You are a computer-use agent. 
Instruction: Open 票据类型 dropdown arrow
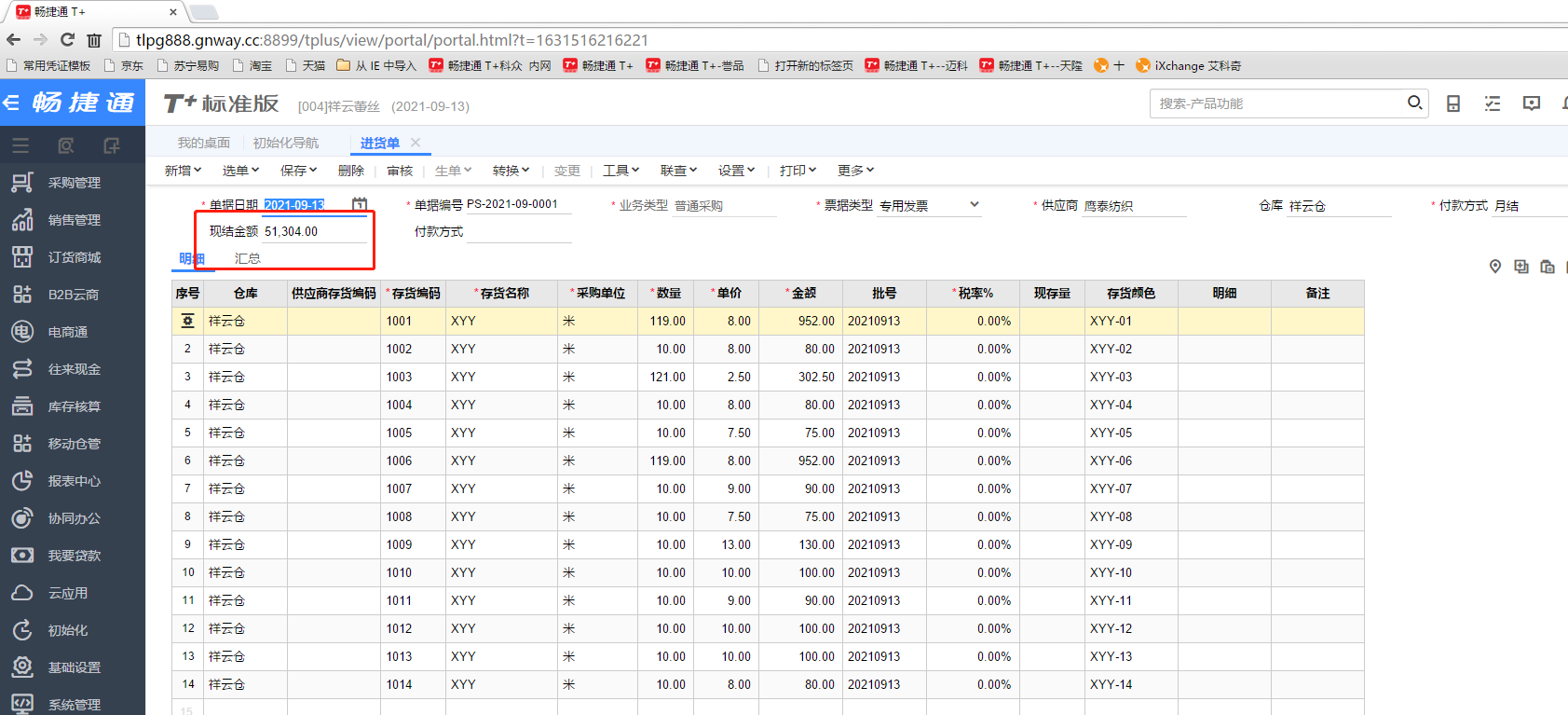click(x=975, y=205)
